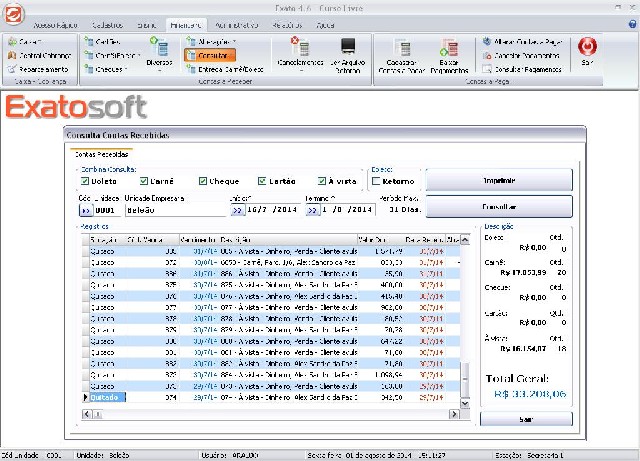Enable the Retorno checkbox

click(376, 181)
